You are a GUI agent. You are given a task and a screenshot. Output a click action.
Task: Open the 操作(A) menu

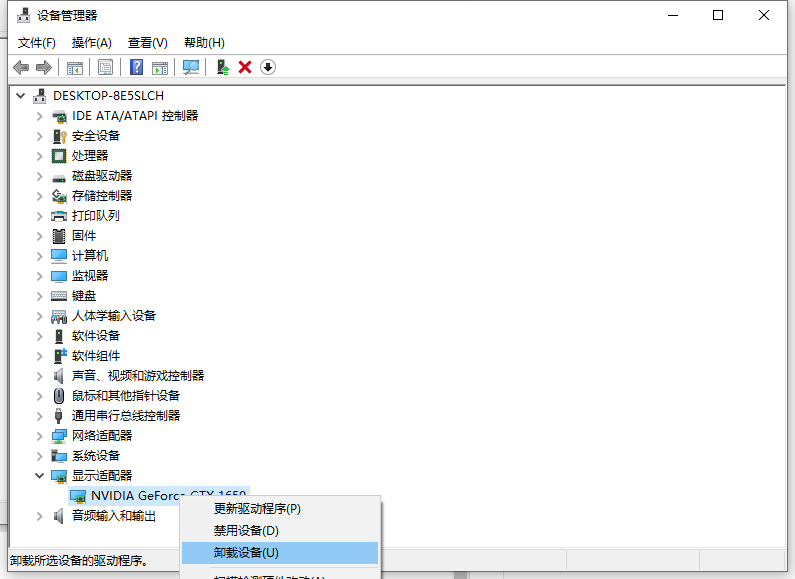(92, 42)
